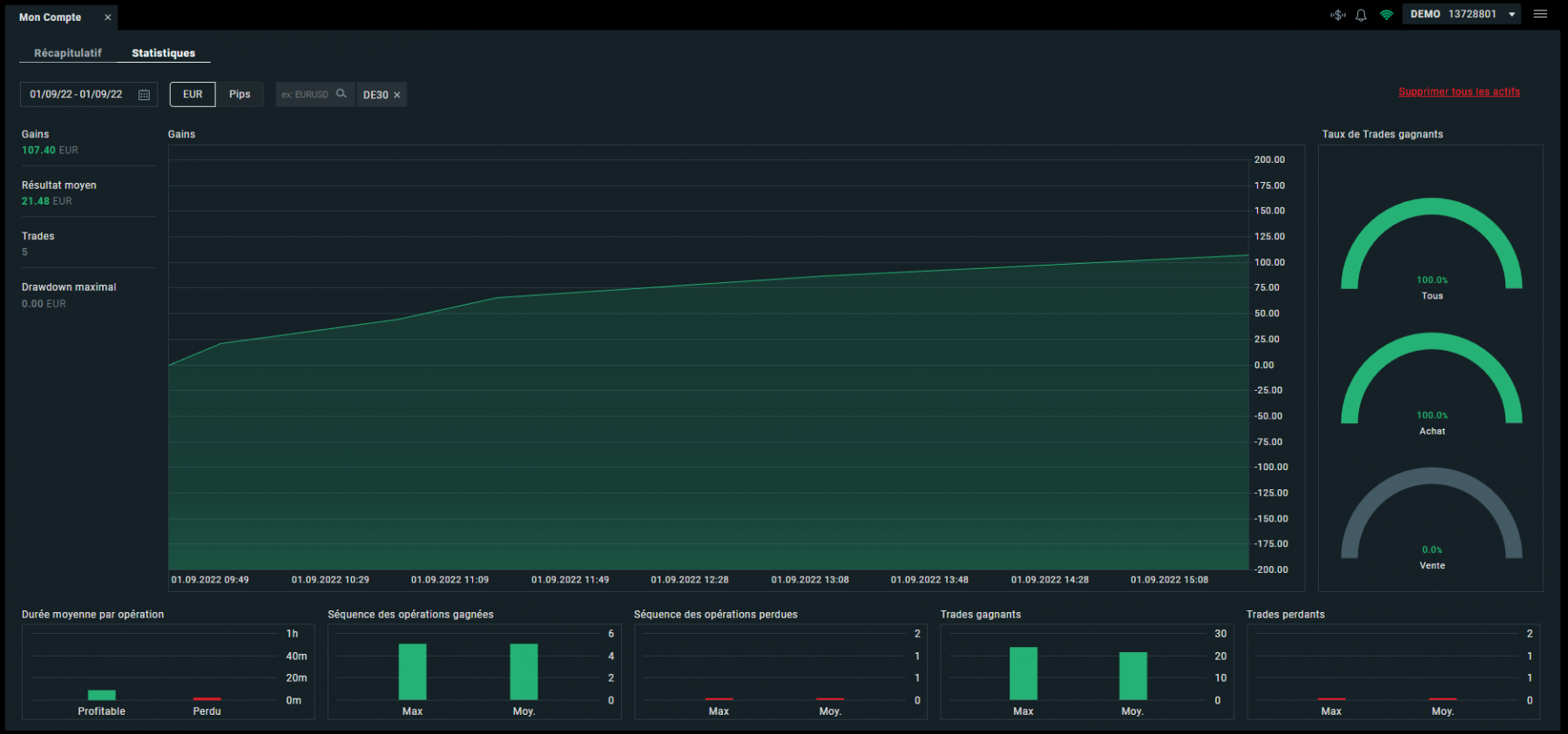The width and height of the screenshot is (1568, 734).
Task: Click Max bar in Trades gagnants chart
Action: [1024, 673]
